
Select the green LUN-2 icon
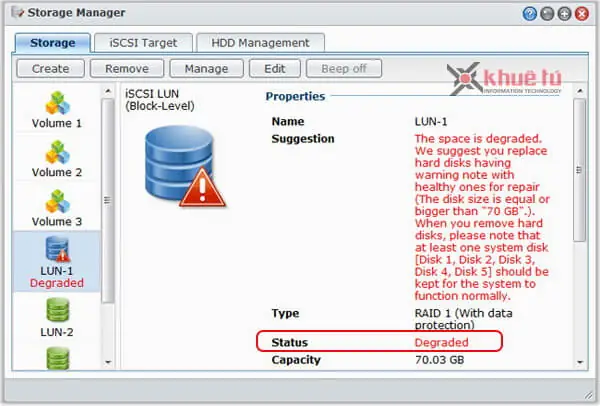pos(57,309)
